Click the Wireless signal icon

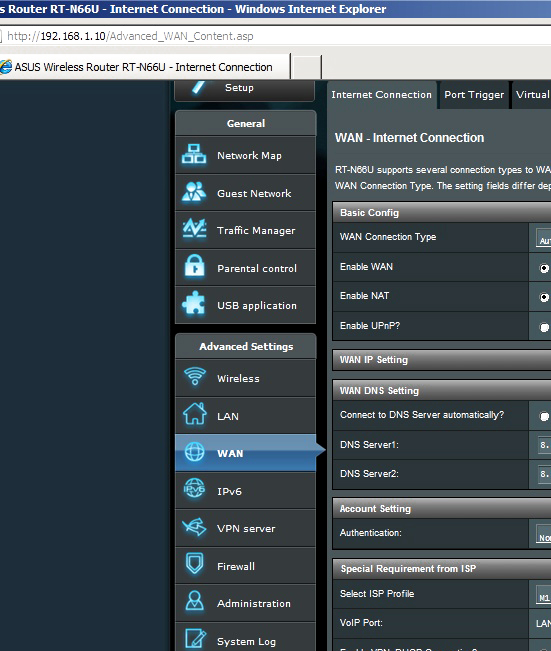tap(194, 377)
